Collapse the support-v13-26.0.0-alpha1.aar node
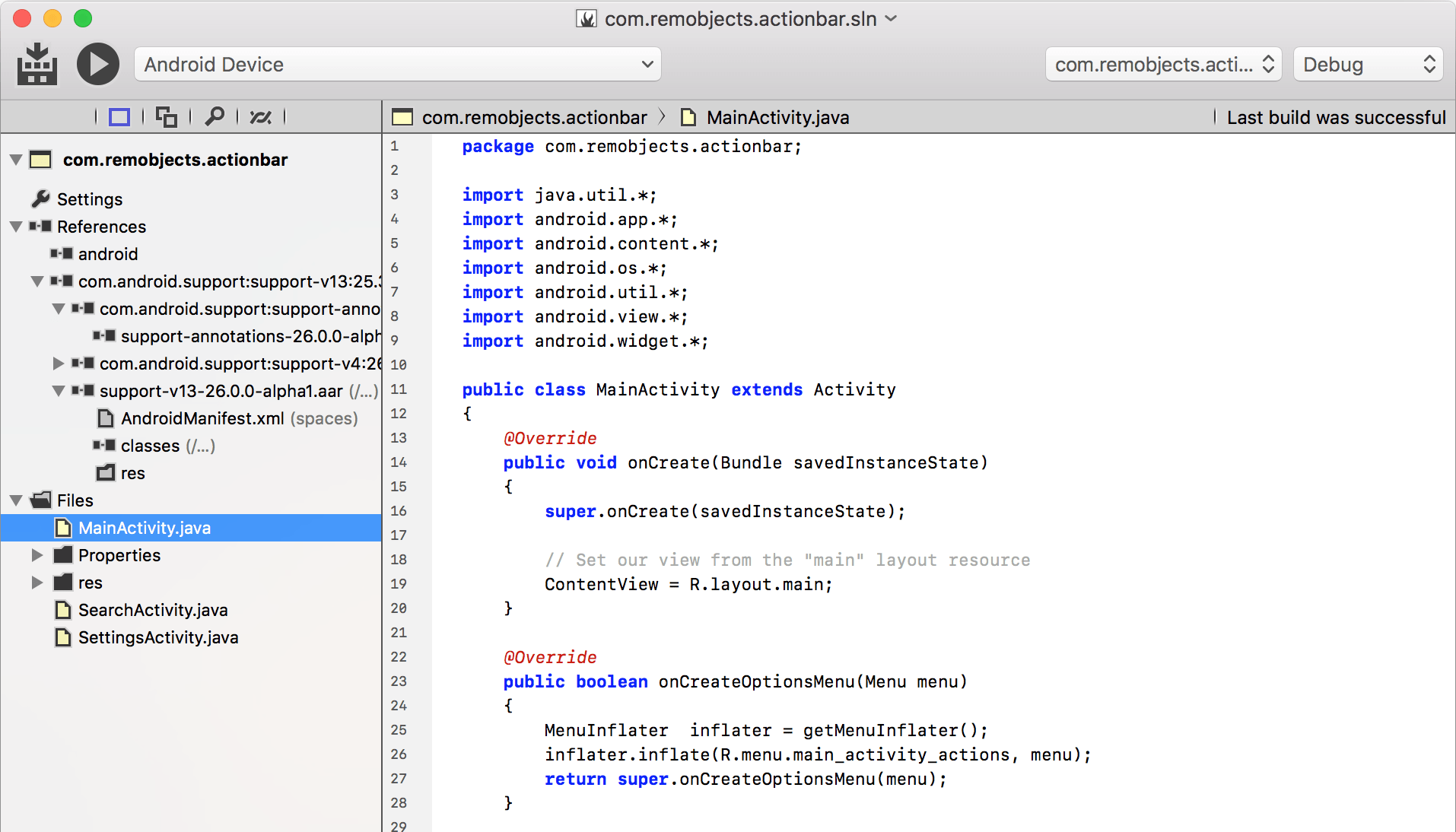This screenshot has height=832, width=1456. (x=58, y=391)
